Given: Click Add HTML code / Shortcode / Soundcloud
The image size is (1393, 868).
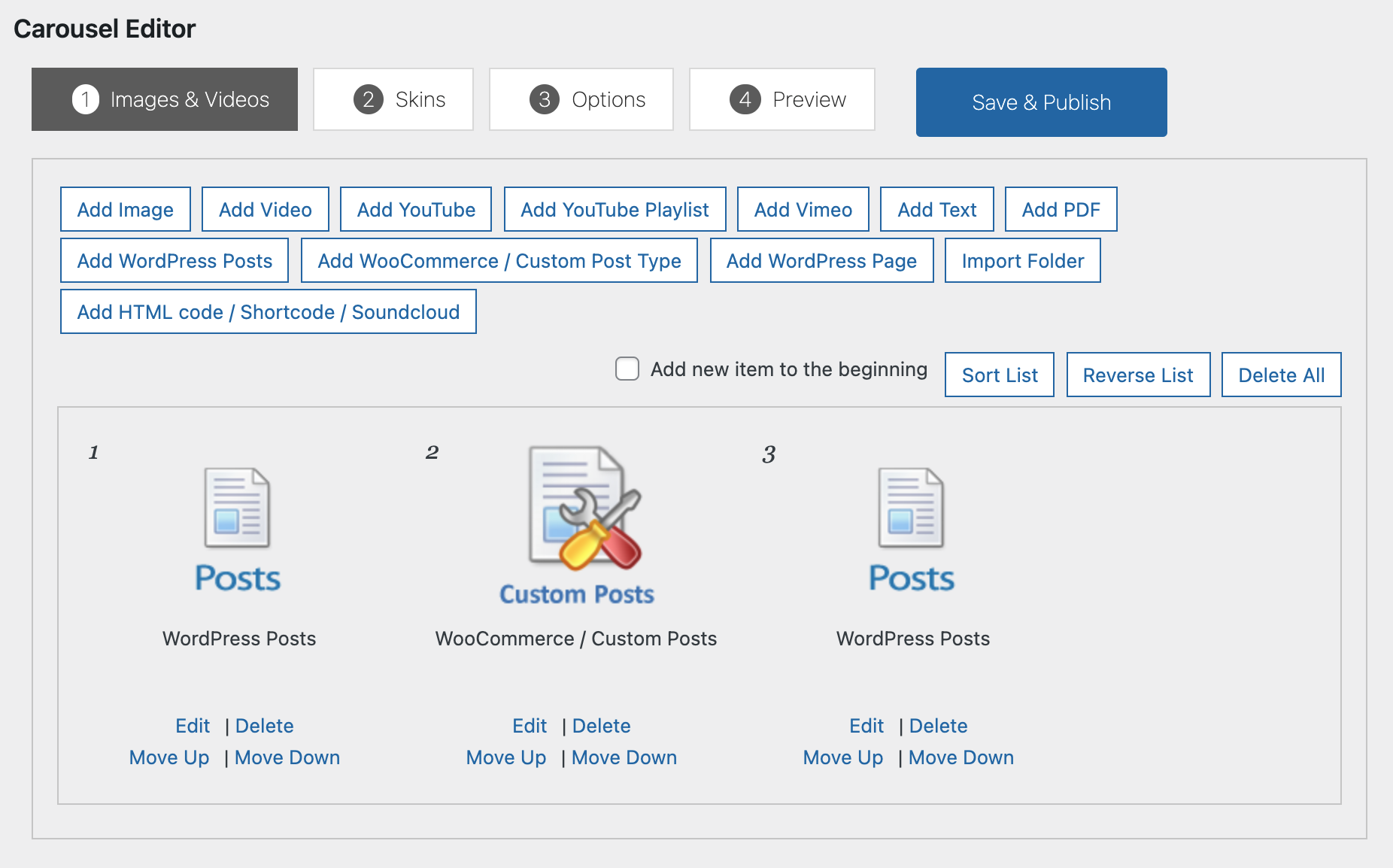Looking at the screenshot, I should pyautogui.click(x=269, y=312).
